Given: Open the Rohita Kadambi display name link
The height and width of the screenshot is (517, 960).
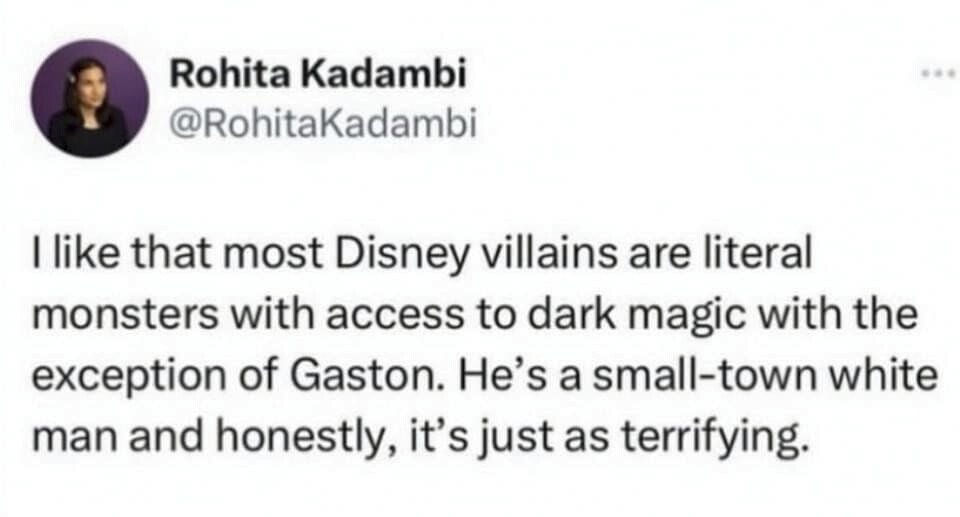Looking at the screenshot, I should pyautogui.click(x=318, y=74).
